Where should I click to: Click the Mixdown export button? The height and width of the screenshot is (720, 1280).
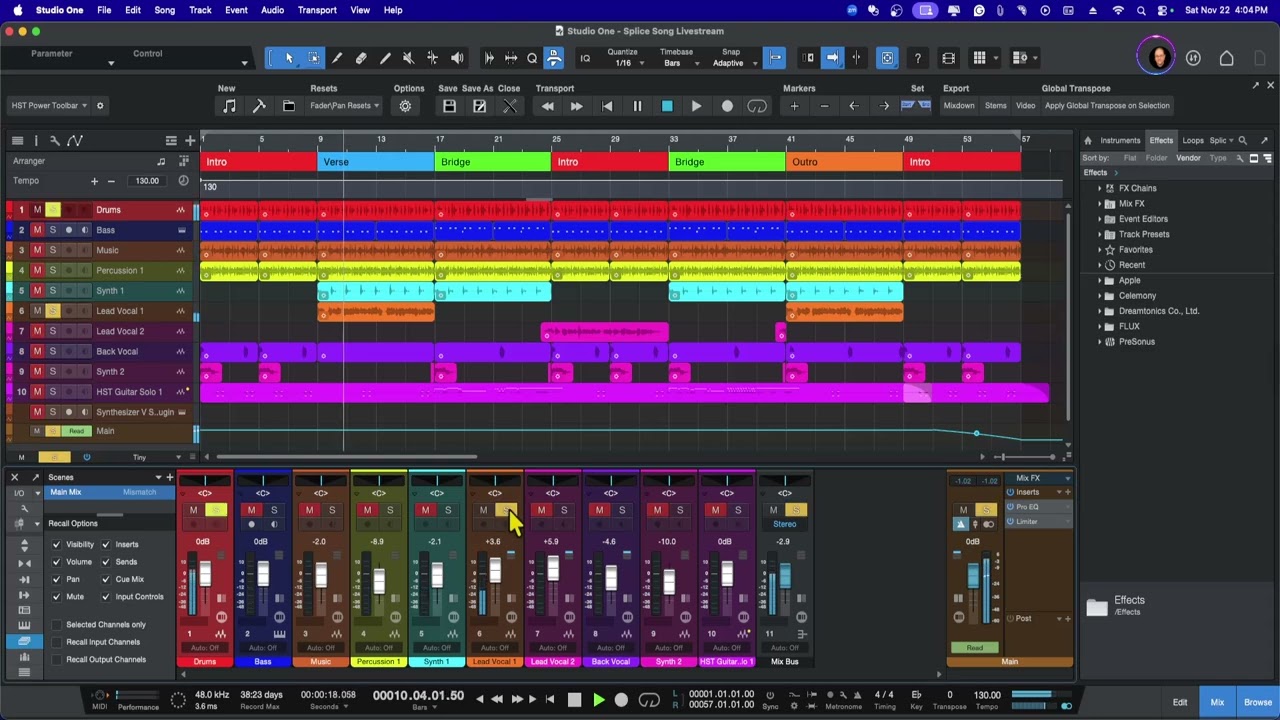pos(959,105)
